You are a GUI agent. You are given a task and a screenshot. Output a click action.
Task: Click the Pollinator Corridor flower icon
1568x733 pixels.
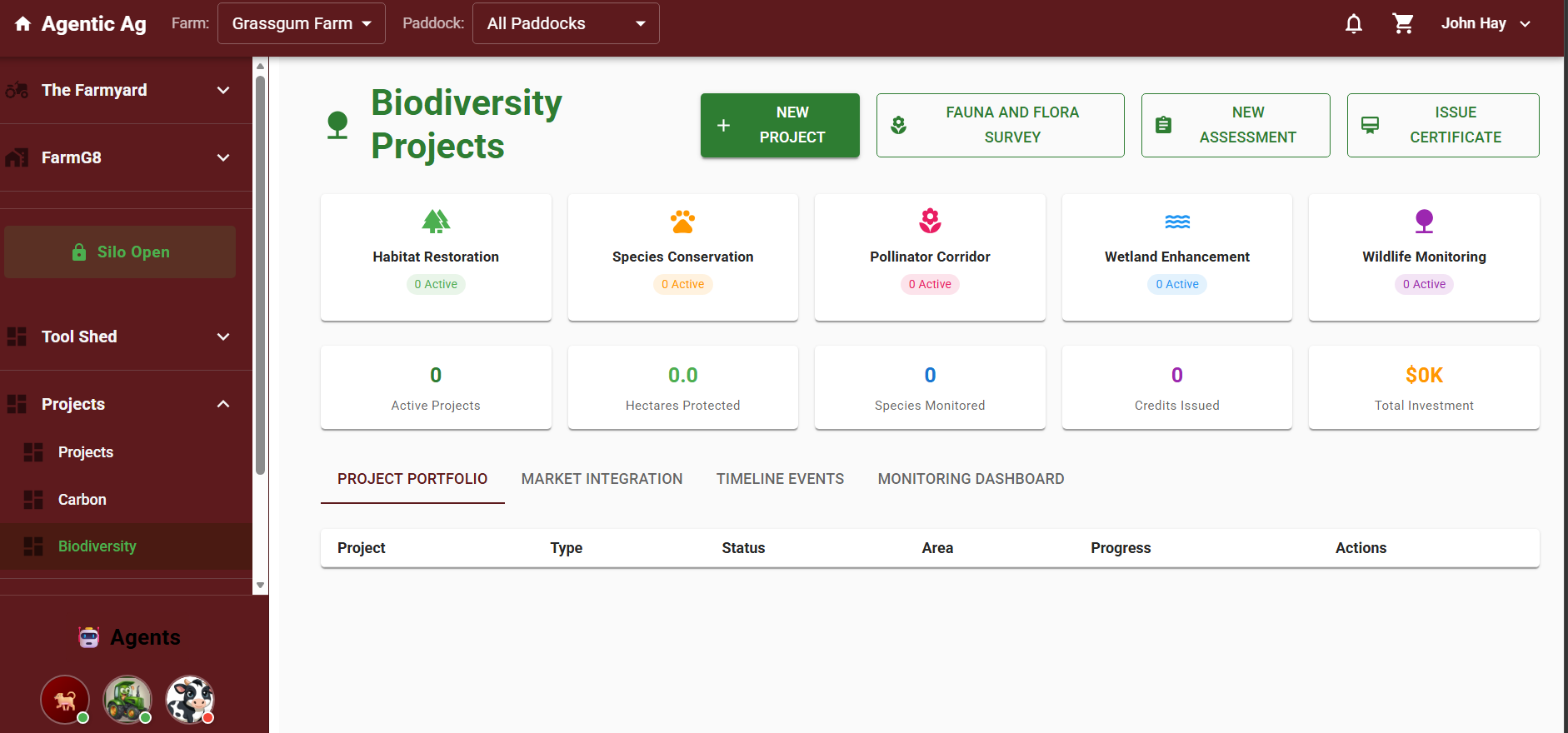point(930,221)
